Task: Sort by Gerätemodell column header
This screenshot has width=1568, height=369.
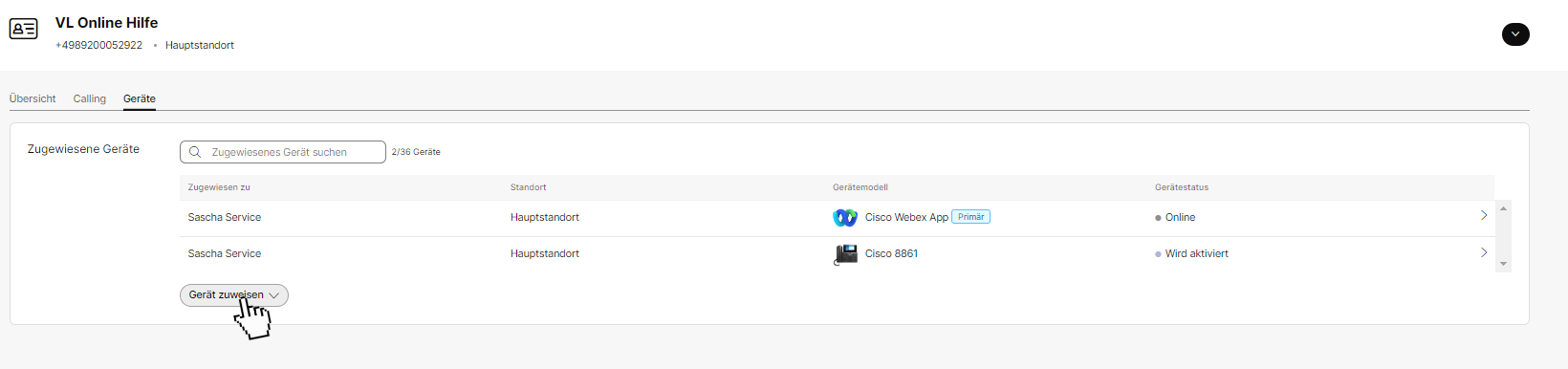Action: point(860,187)
